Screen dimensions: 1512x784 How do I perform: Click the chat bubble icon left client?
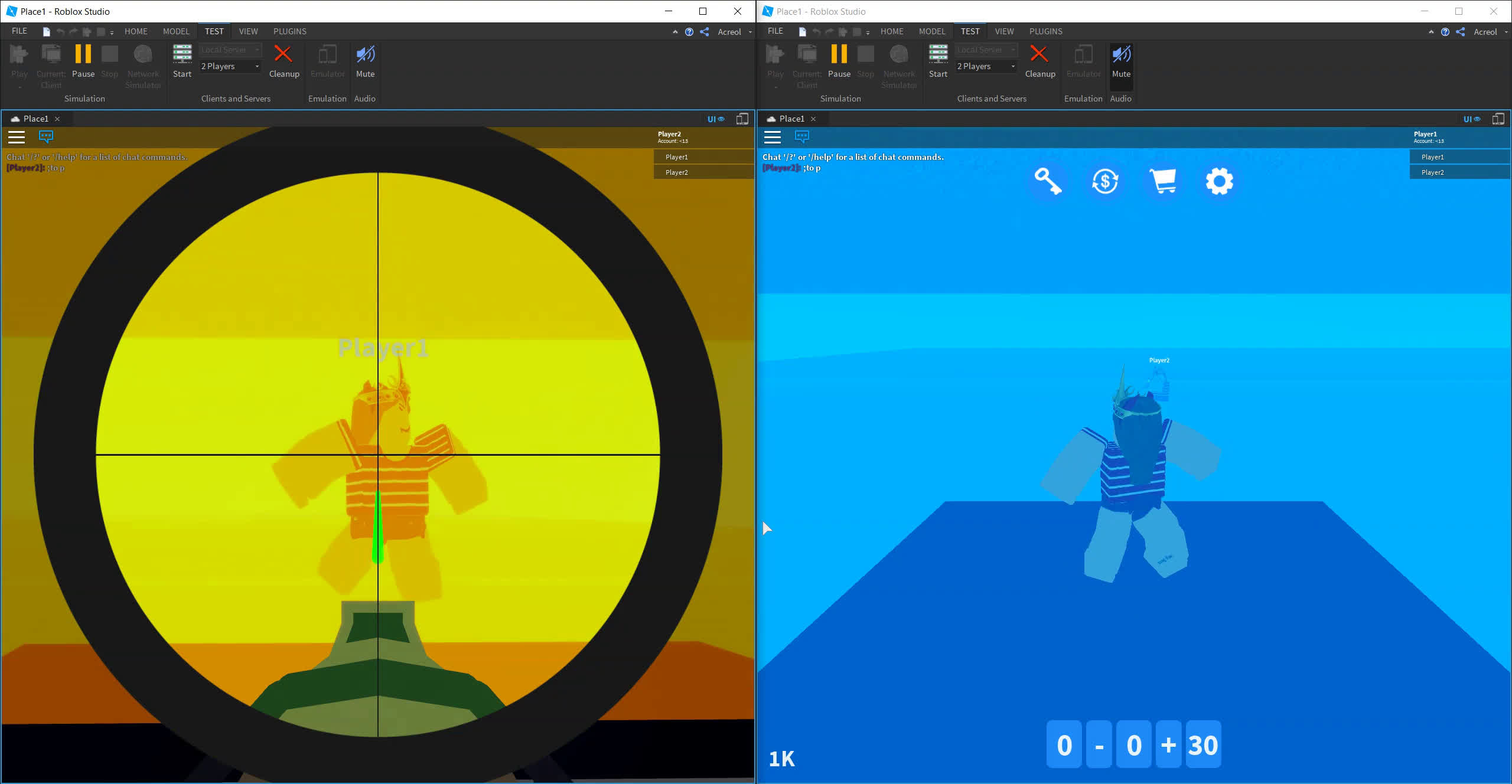tap(43, 137)
